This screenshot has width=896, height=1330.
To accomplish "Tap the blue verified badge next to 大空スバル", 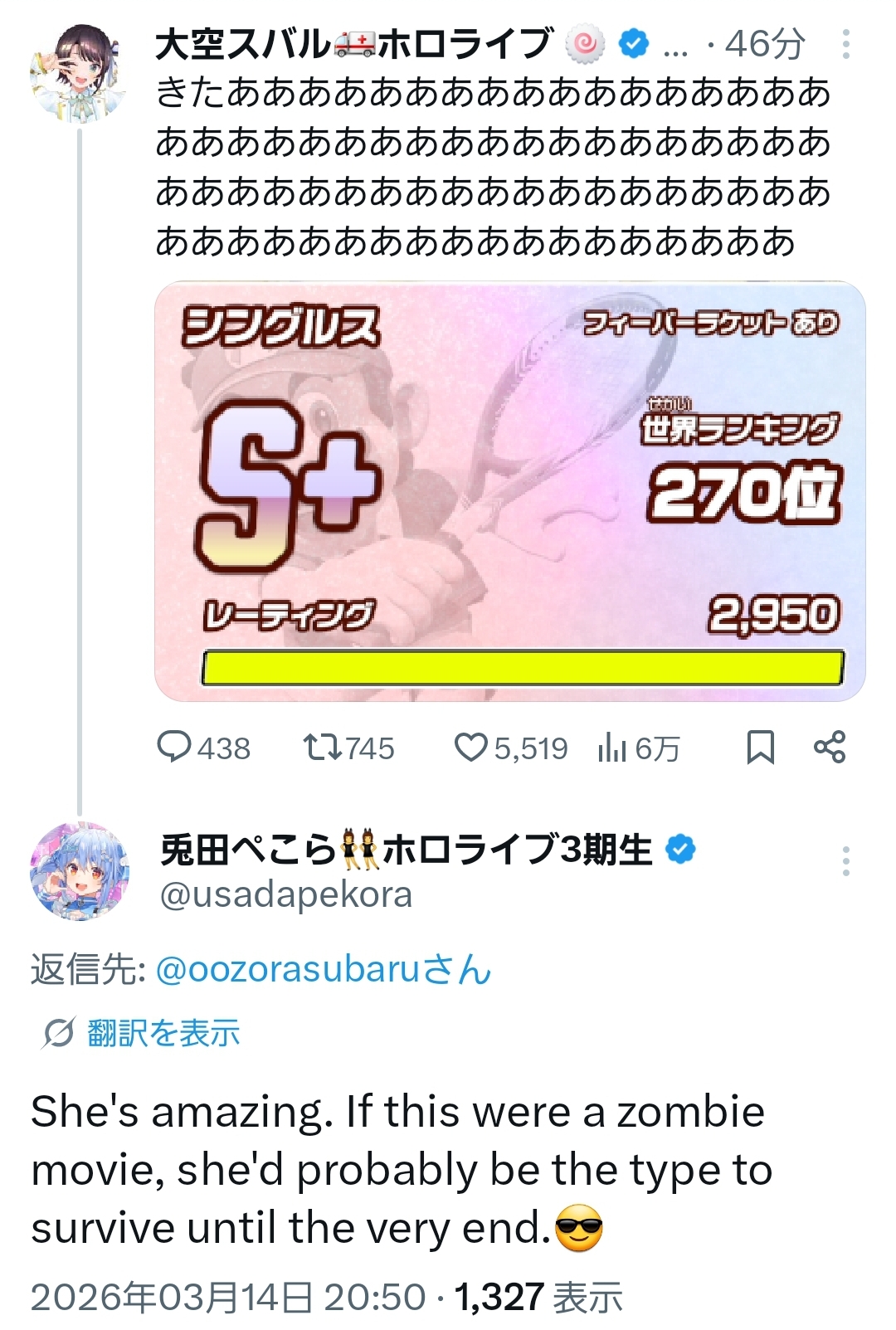I will pyautogui.click(x=634, y=44).
